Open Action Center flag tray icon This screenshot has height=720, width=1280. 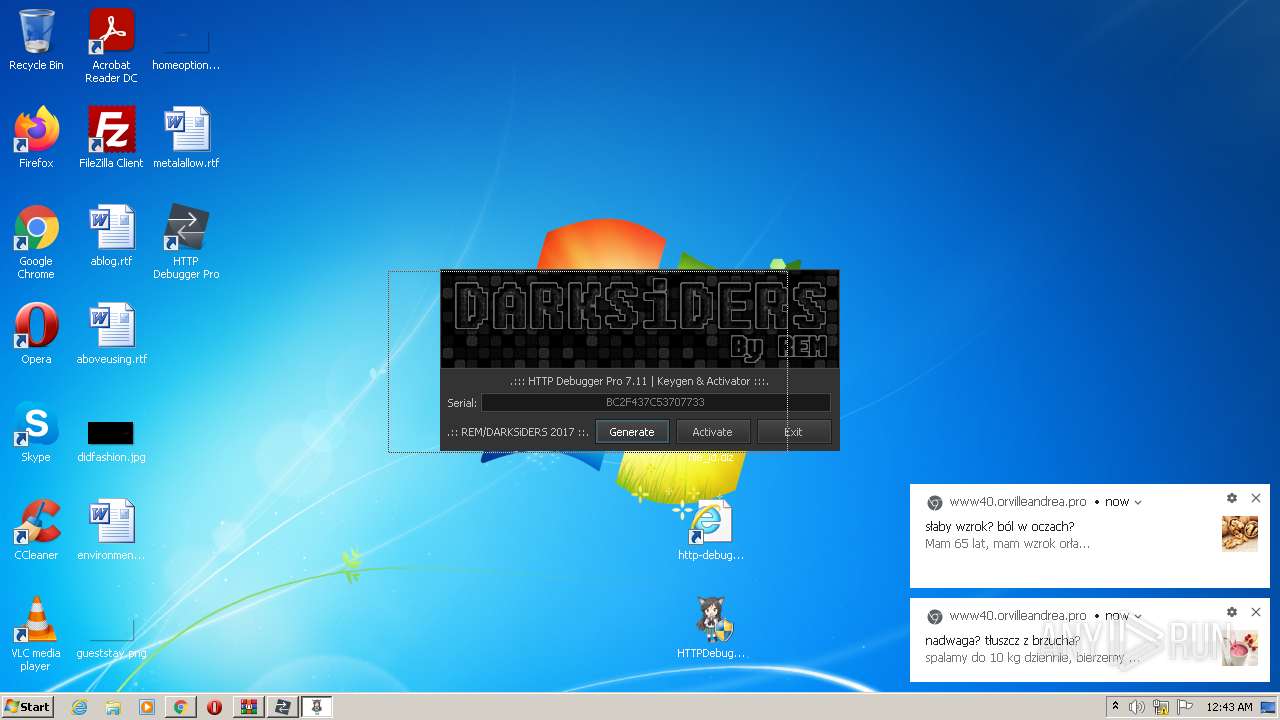click(x=1185, y=707)
